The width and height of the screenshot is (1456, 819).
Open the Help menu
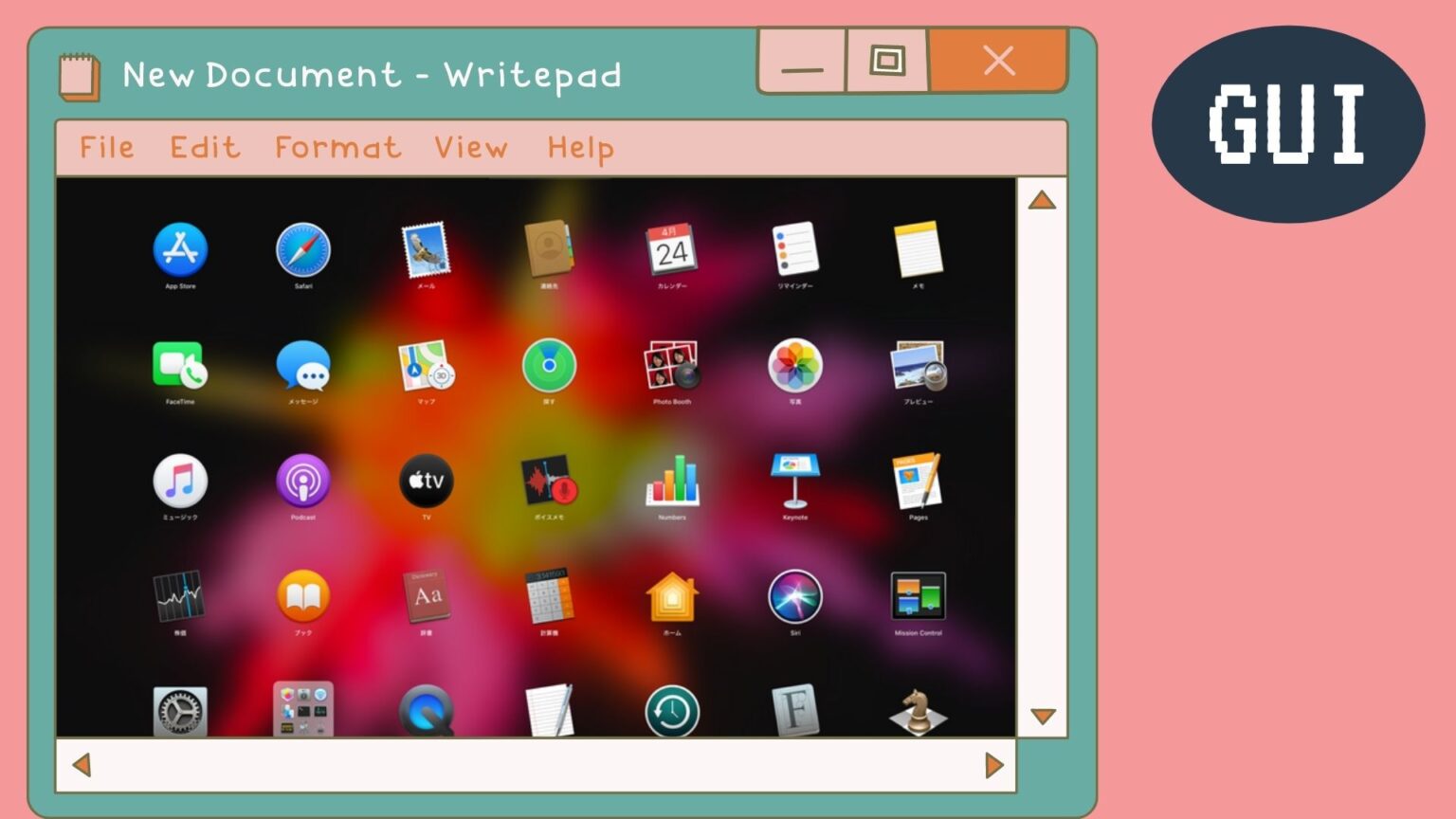click(x=580, y=148)
